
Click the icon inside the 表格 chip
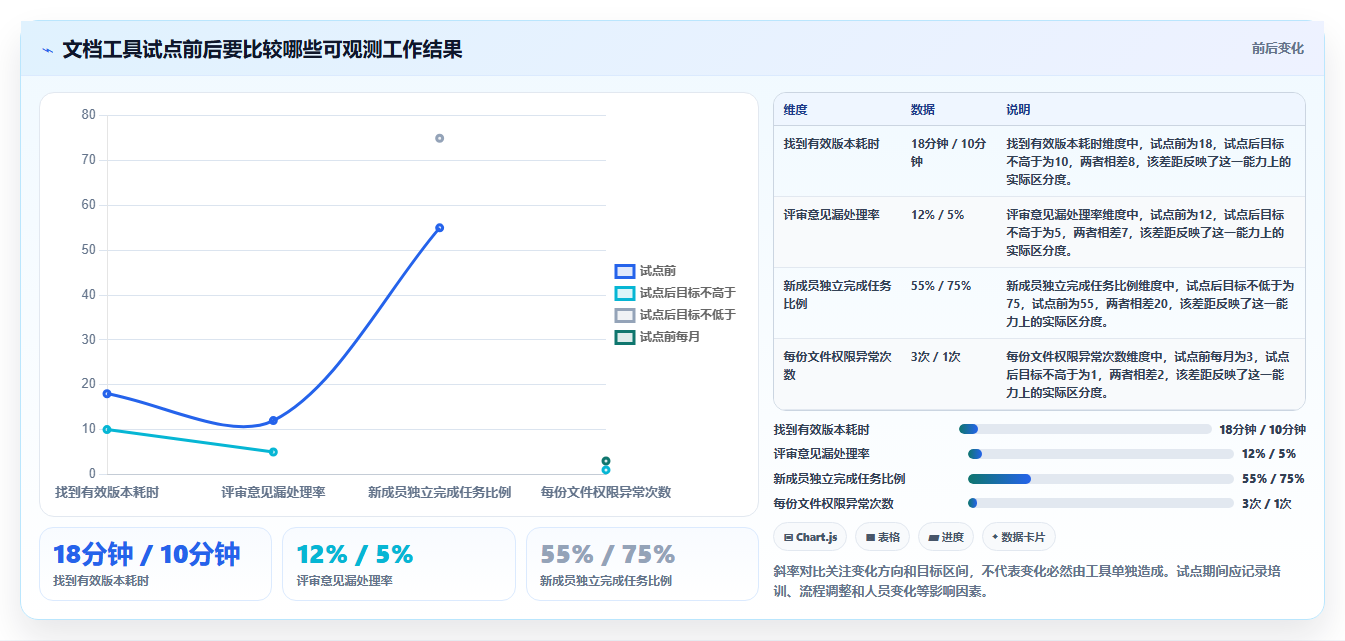871,537
